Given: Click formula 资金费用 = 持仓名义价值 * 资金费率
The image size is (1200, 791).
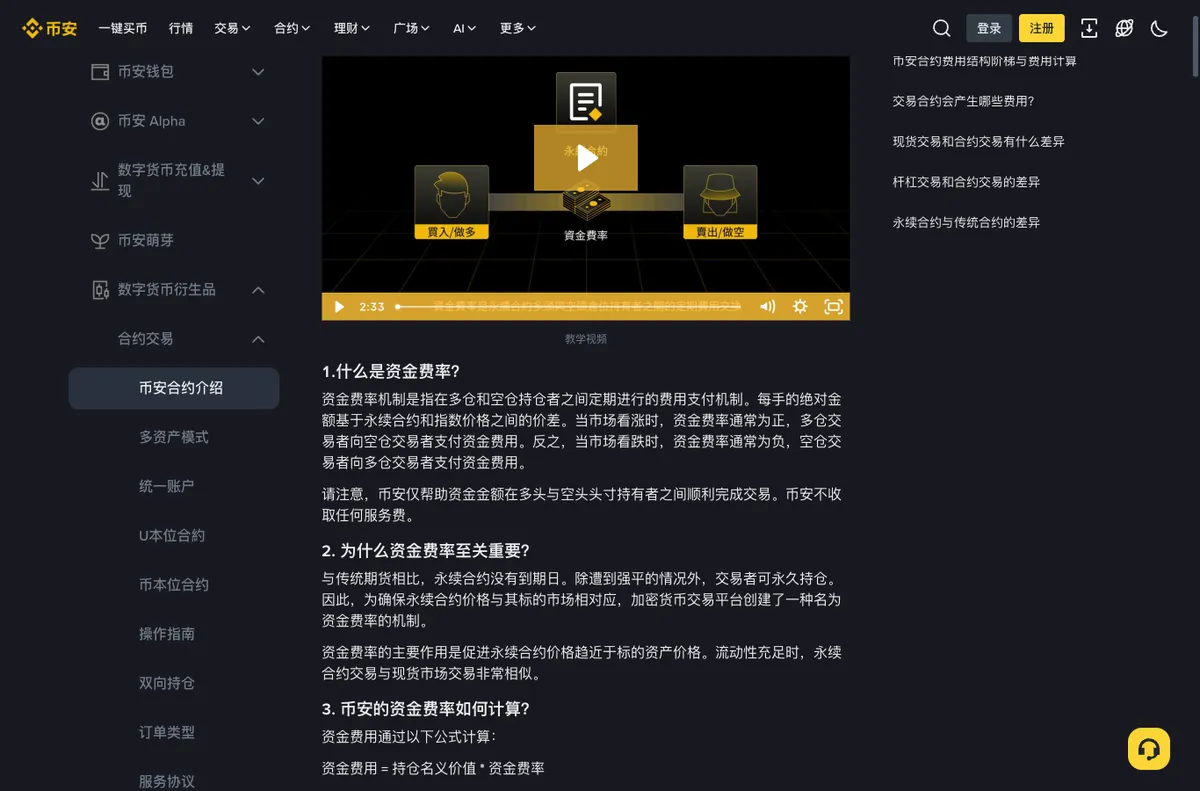Looking at the screenshot, I should point(433,768).
